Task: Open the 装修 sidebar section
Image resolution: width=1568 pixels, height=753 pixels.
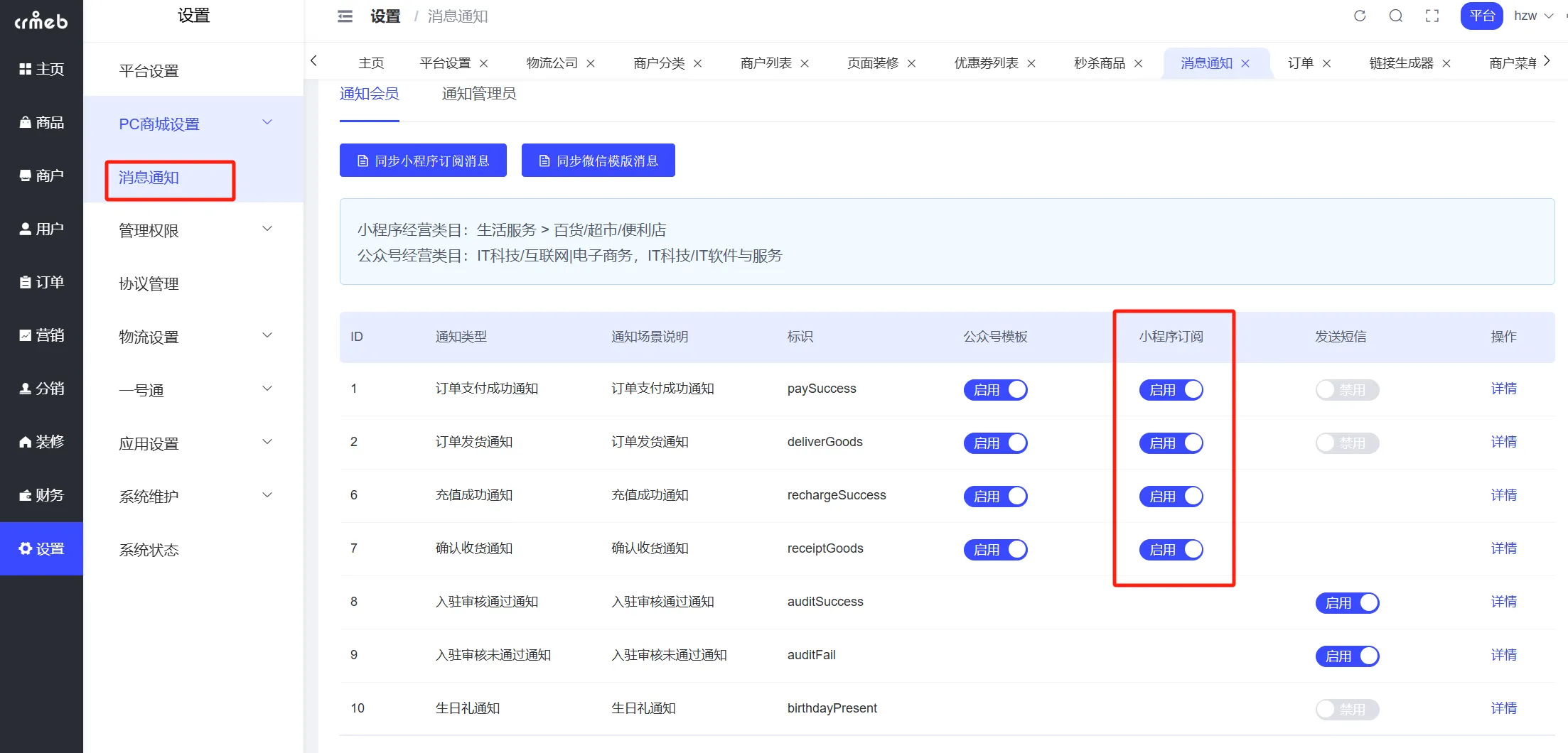Action: point(41,442)
